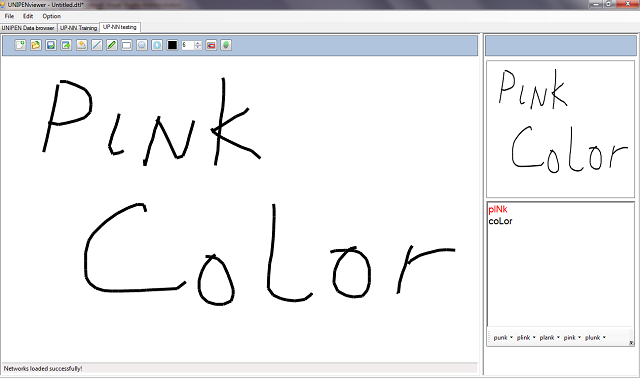
Task: Open the File menu
Action: click(x=9, y=16)
